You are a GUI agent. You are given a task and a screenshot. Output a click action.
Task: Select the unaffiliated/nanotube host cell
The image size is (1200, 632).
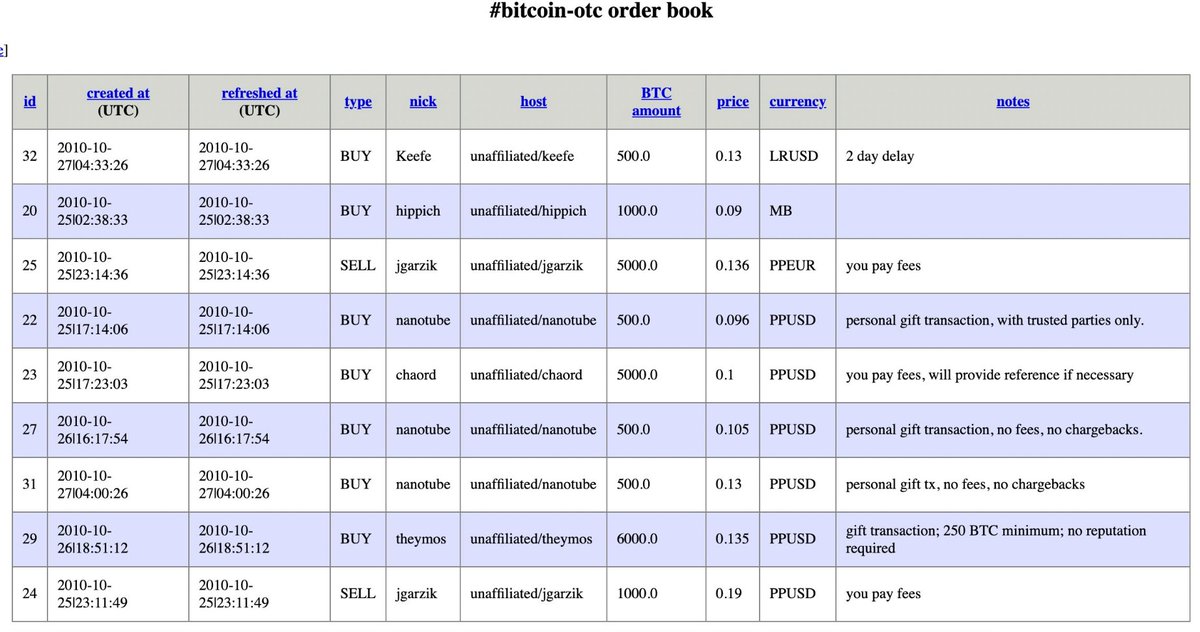[x=533, y=320]
